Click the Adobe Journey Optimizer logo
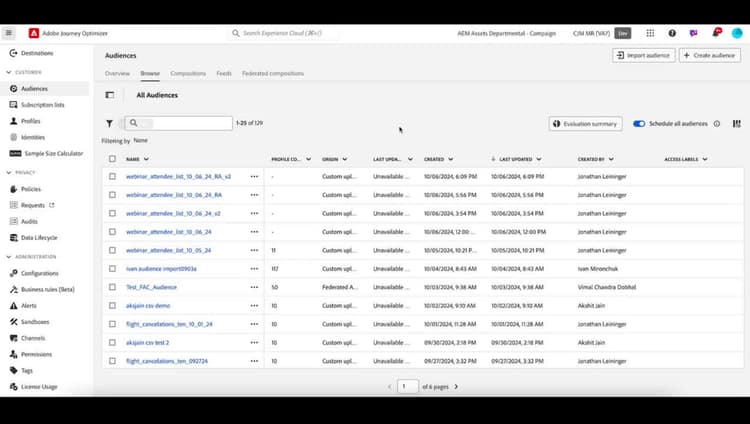 [33, 33]
